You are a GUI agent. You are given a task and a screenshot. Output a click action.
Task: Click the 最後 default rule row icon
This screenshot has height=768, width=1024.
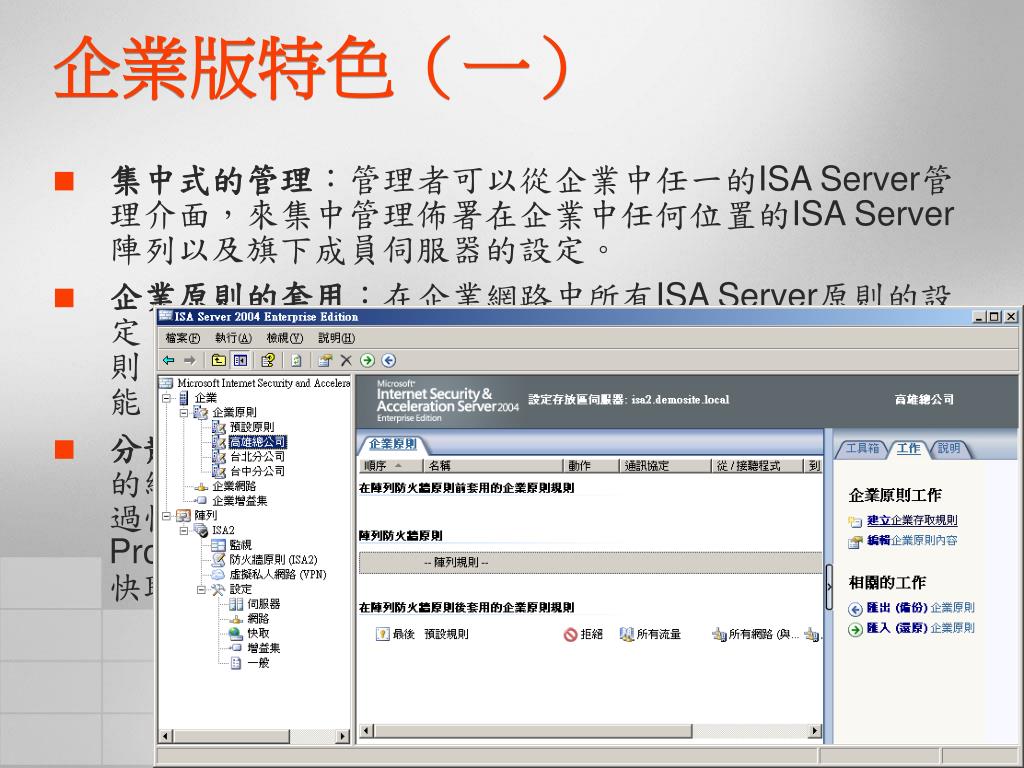tap(383, 634)
